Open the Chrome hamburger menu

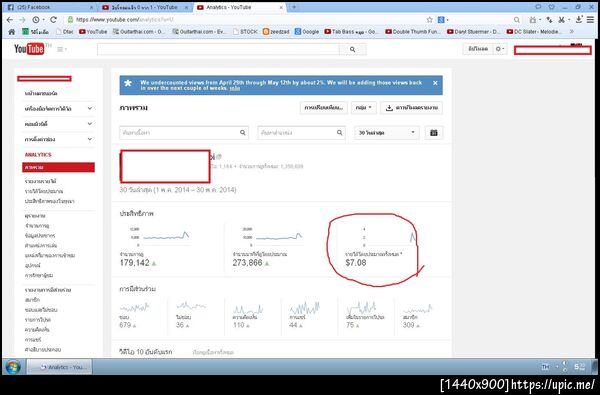coord(590,20)
